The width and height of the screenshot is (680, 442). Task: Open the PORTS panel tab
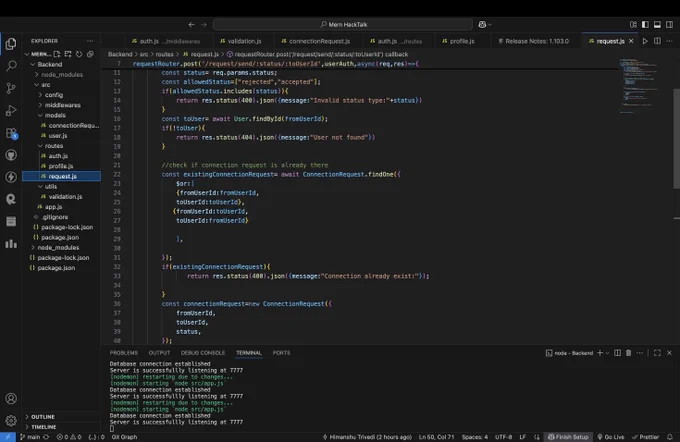281,353
